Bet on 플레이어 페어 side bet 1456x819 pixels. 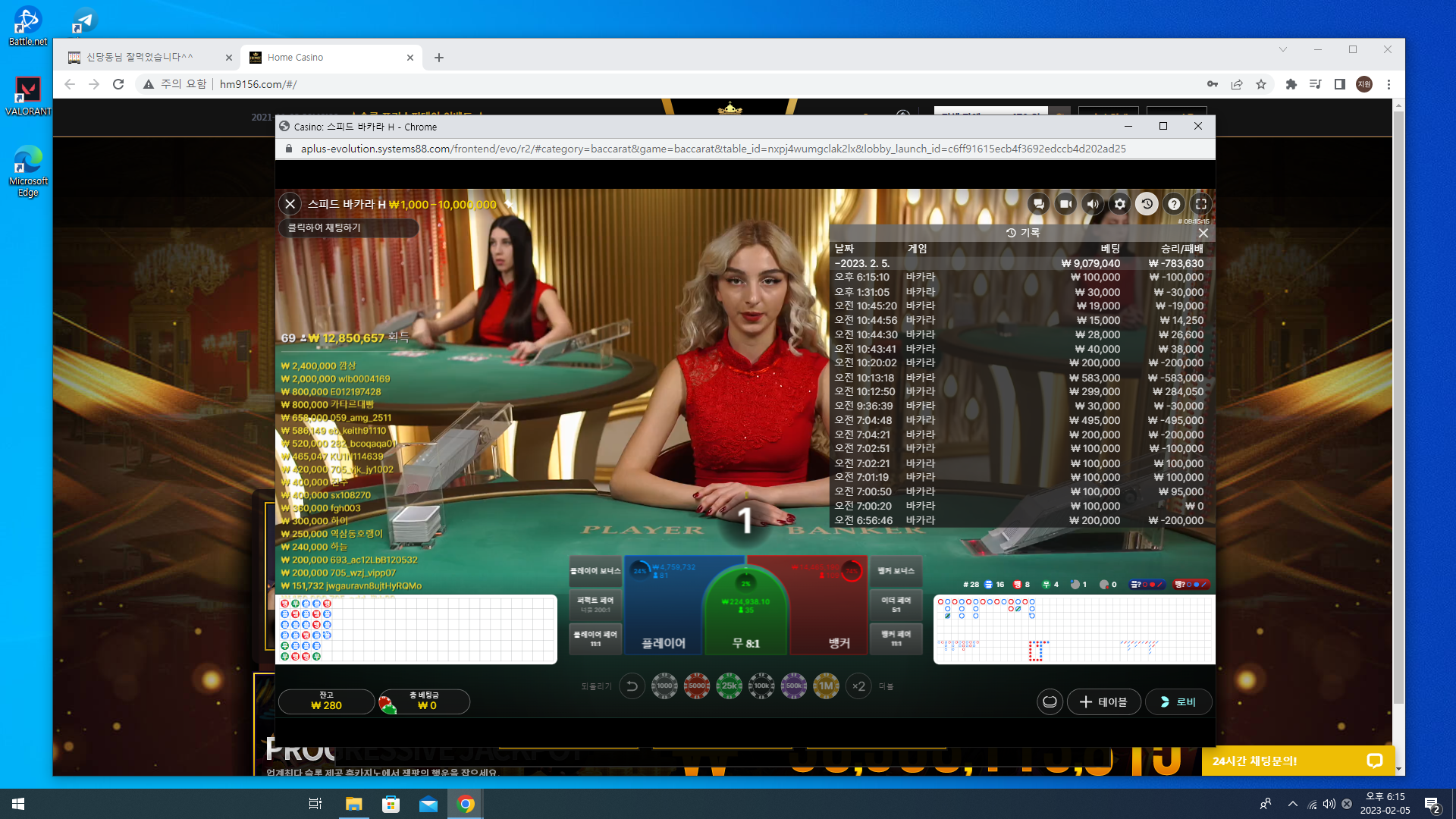pyautogui.click(x=595, y=639)
